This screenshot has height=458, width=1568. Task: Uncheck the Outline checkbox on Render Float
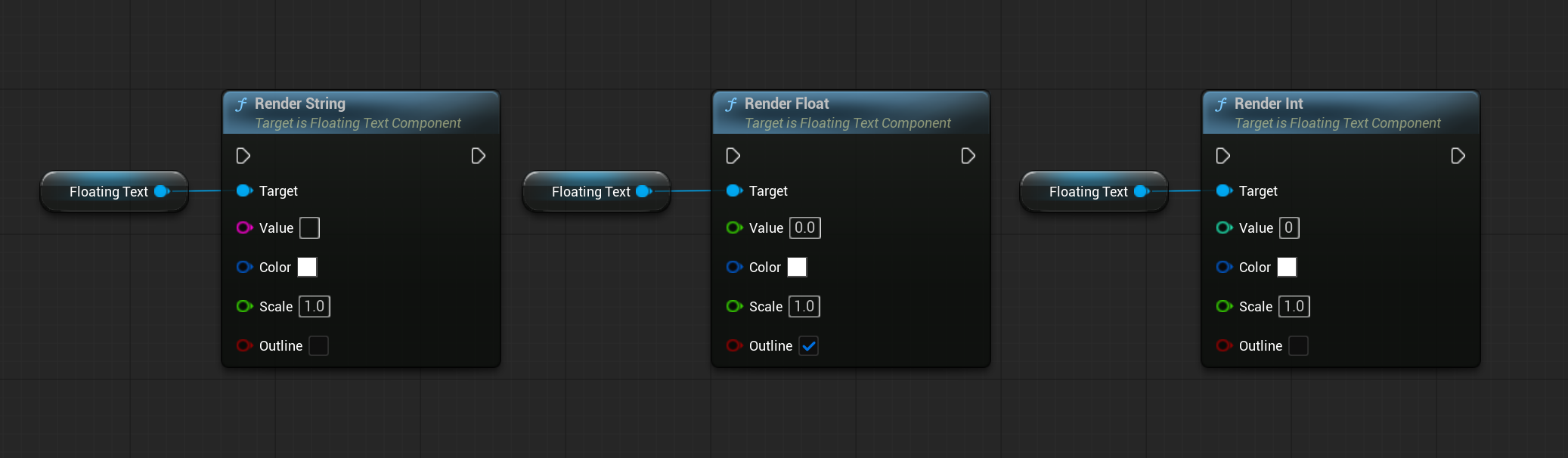click(x=808, y=345)
